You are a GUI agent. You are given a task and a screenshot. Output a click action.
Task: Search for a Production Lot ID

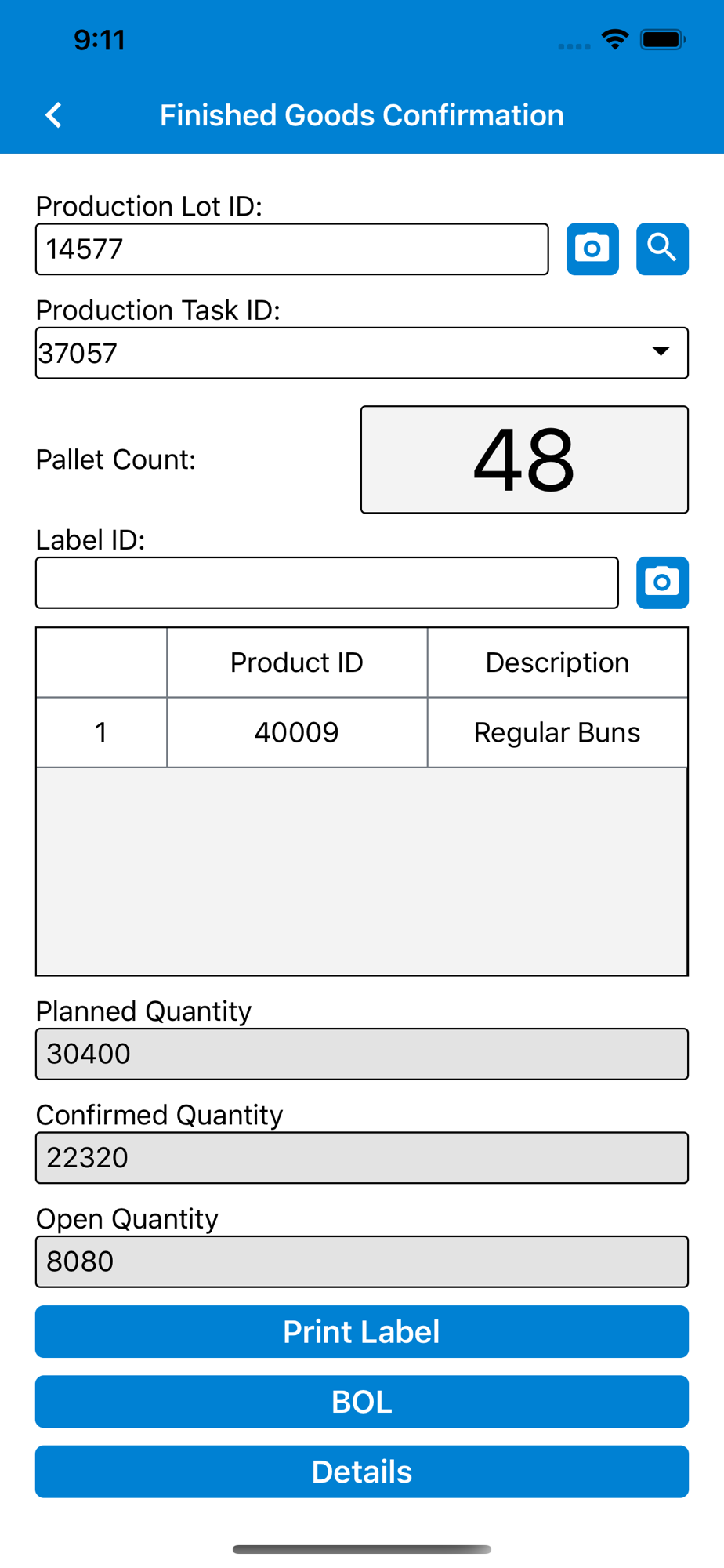(x=662, y=249)
